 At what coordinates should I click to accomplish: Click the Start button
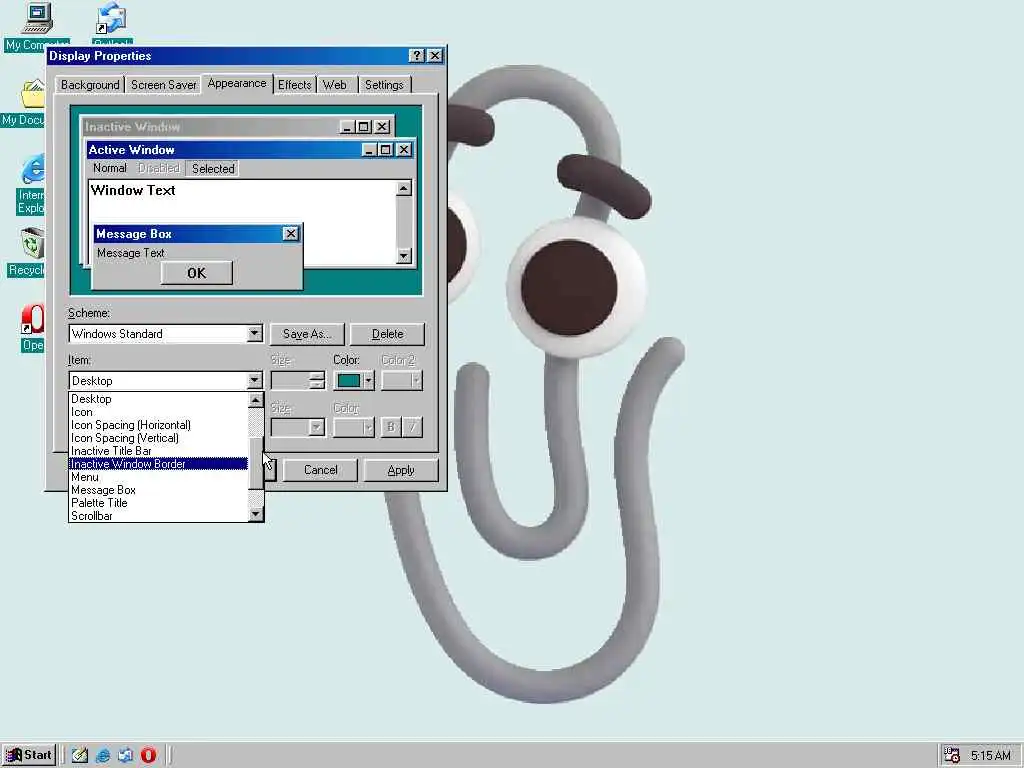point(29,755)
